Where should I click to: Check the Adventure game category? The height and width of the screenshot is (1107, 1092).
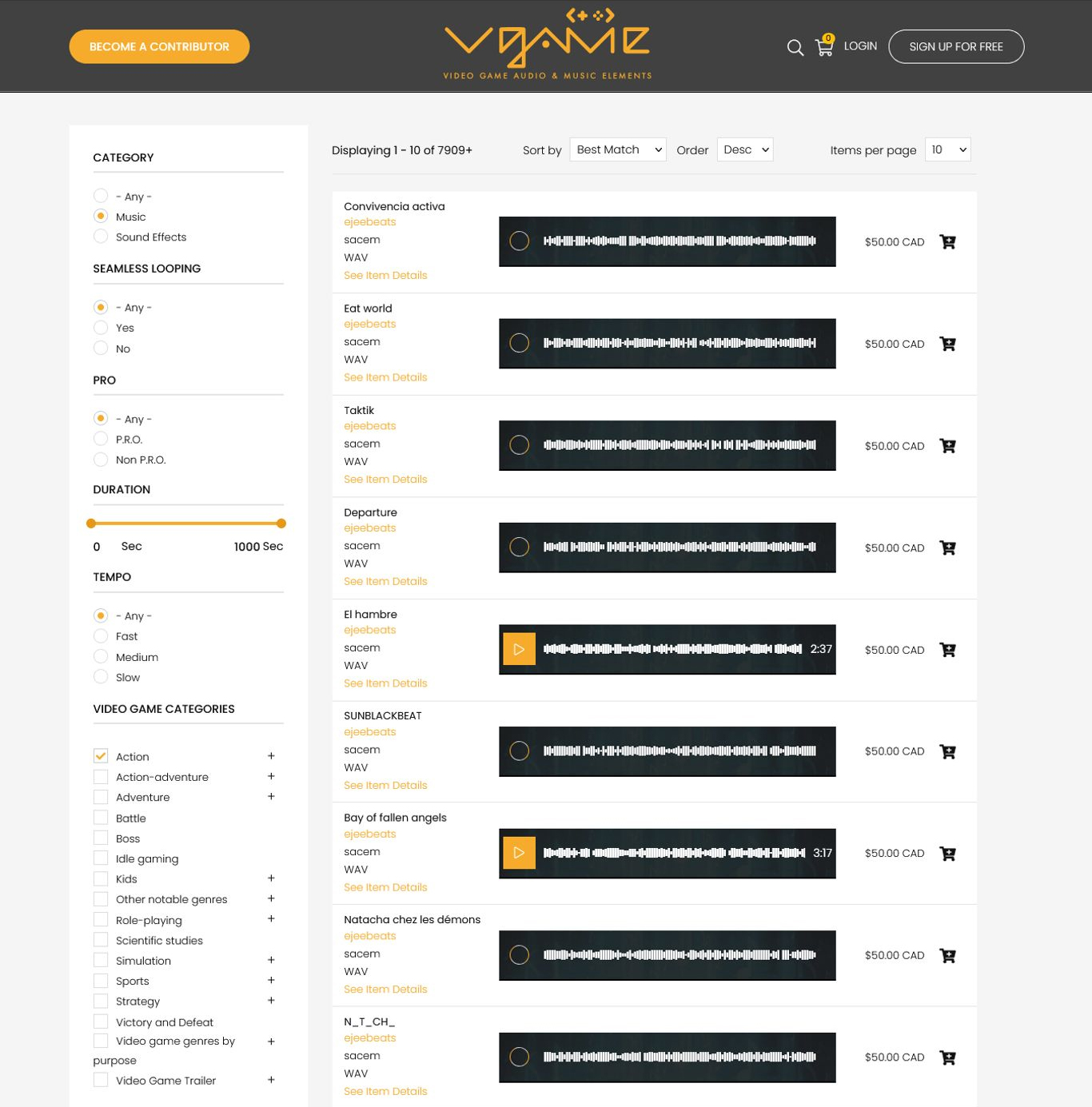pyautogui.click(x=101, y=797)
